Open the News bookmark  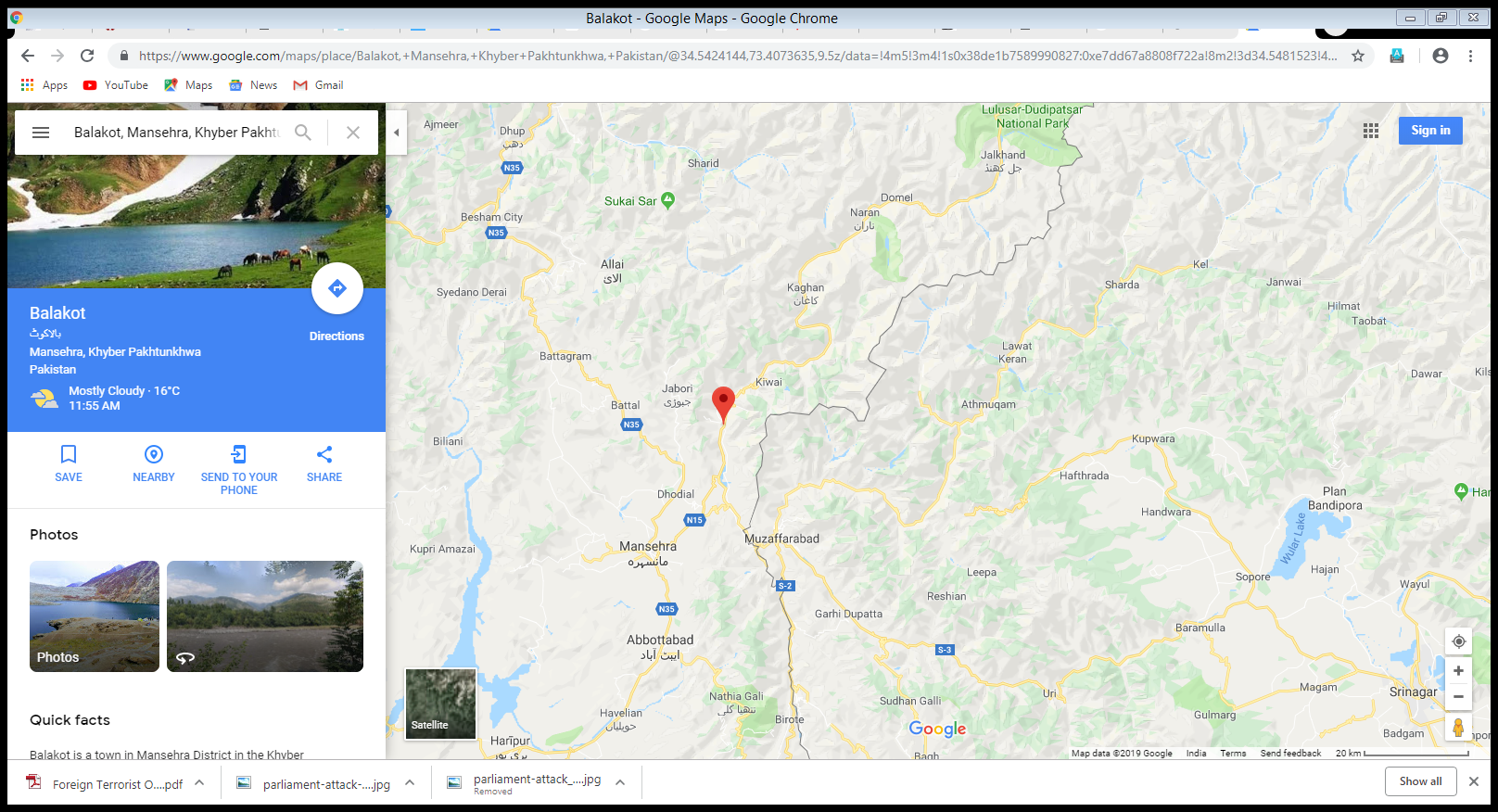253,85
